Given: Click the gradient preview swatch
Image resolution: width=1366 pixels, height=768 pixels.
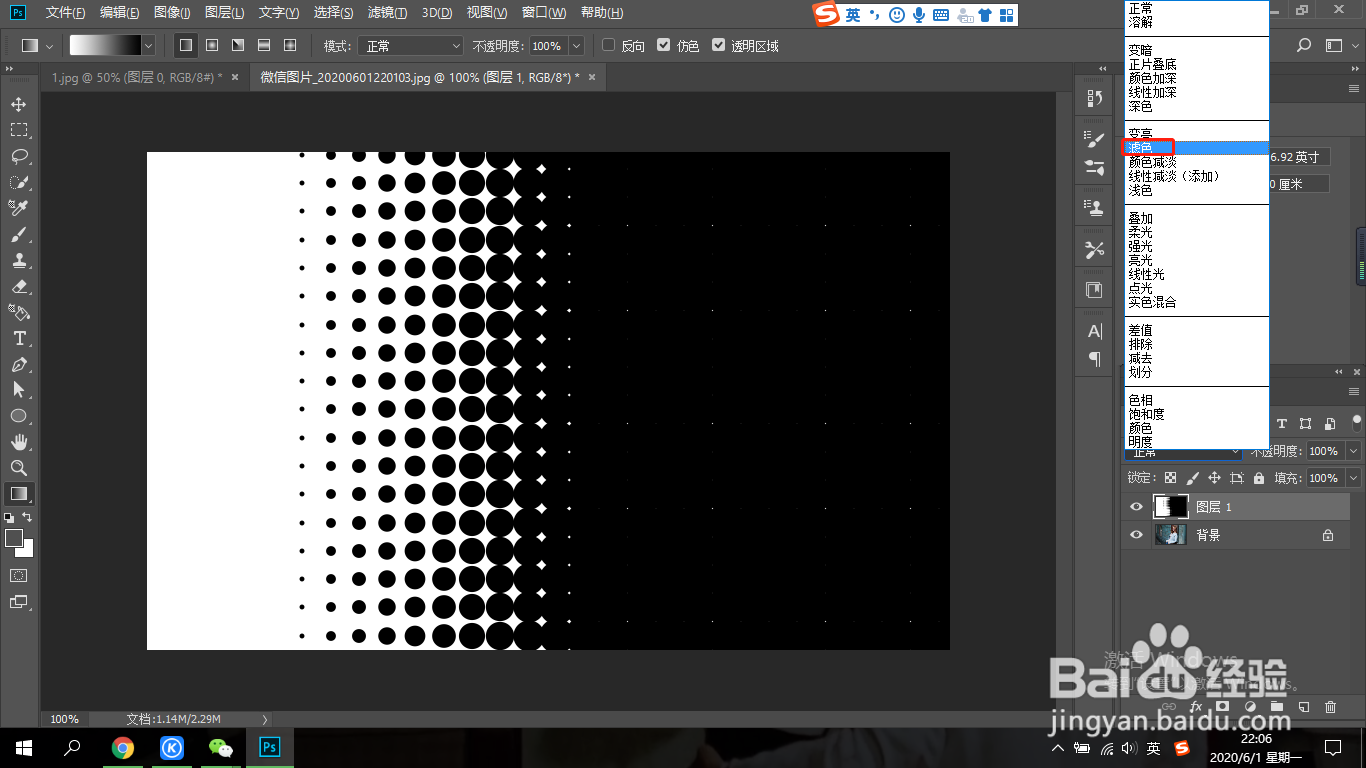Looking at the screenshot, I should [x=105, y=45].
